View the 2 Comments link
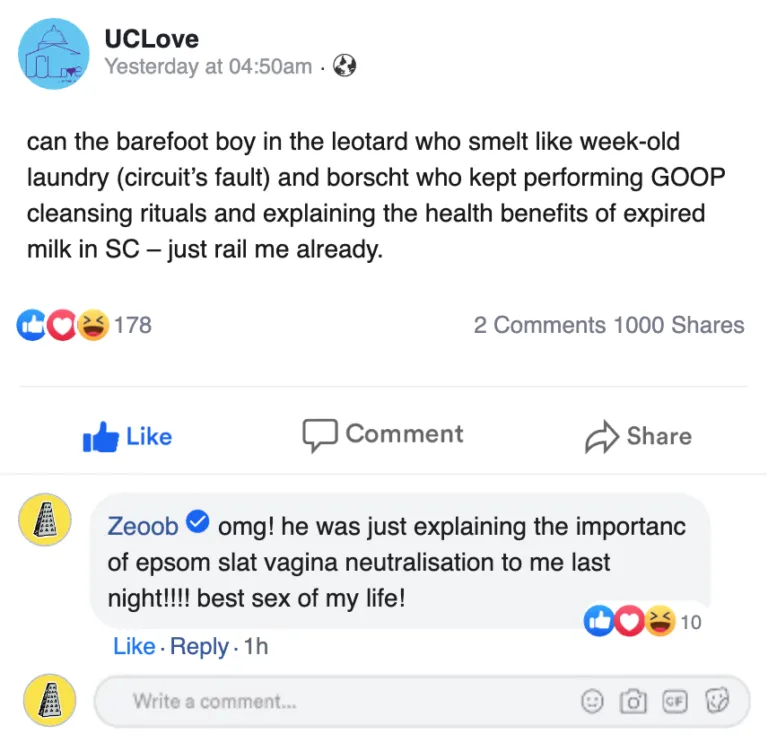The height and width of the screenshot is (743, 768). click(539, 325)
